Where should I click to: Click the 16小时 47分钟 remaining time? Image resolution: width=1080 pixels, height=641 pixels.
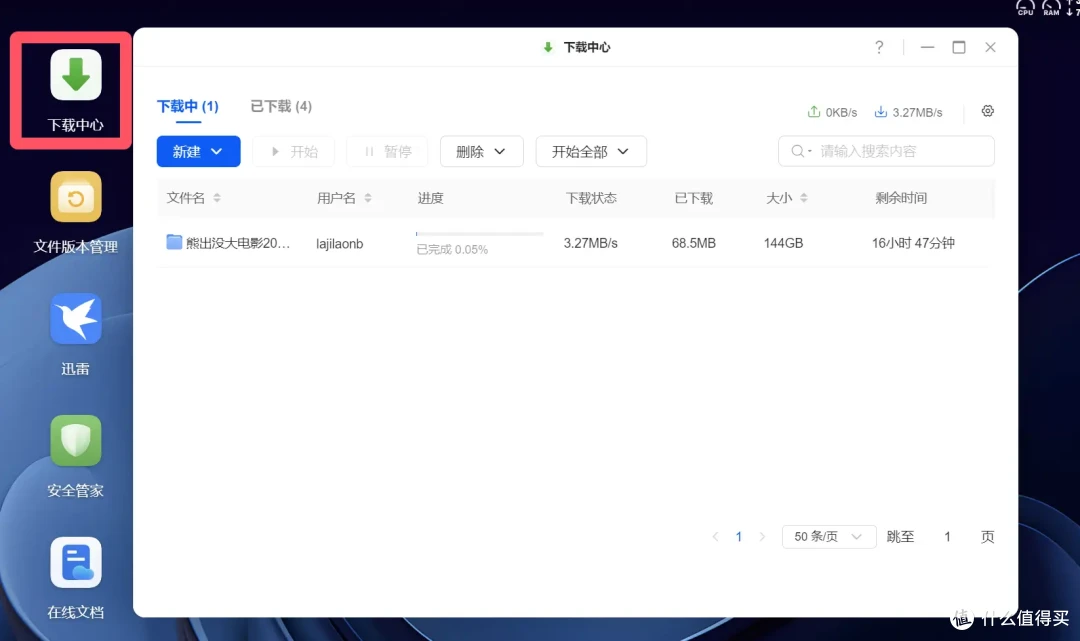click(x=913, y=243)
